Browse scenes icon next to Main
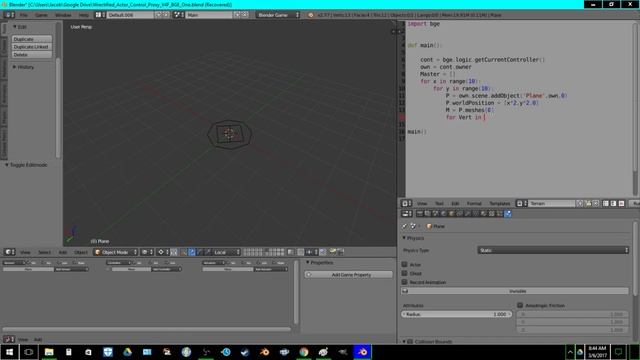This screenshot has height=360, width=640. tap(179, 15)
